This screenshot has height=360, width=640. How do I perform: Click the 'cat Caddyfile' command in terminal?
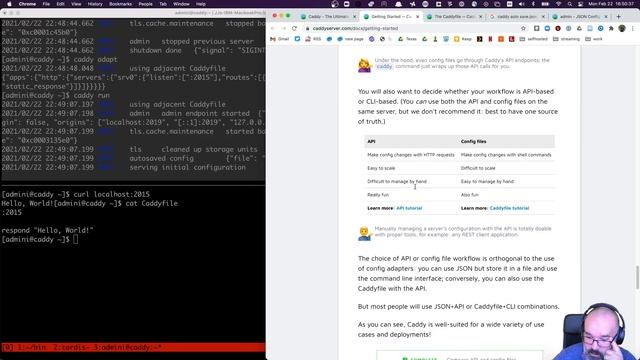151,203
